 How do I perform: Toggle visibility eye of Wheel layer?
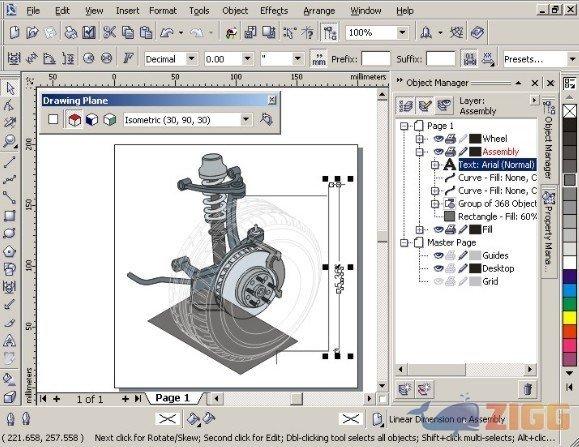pyautogui.click(x=438, y=139)
